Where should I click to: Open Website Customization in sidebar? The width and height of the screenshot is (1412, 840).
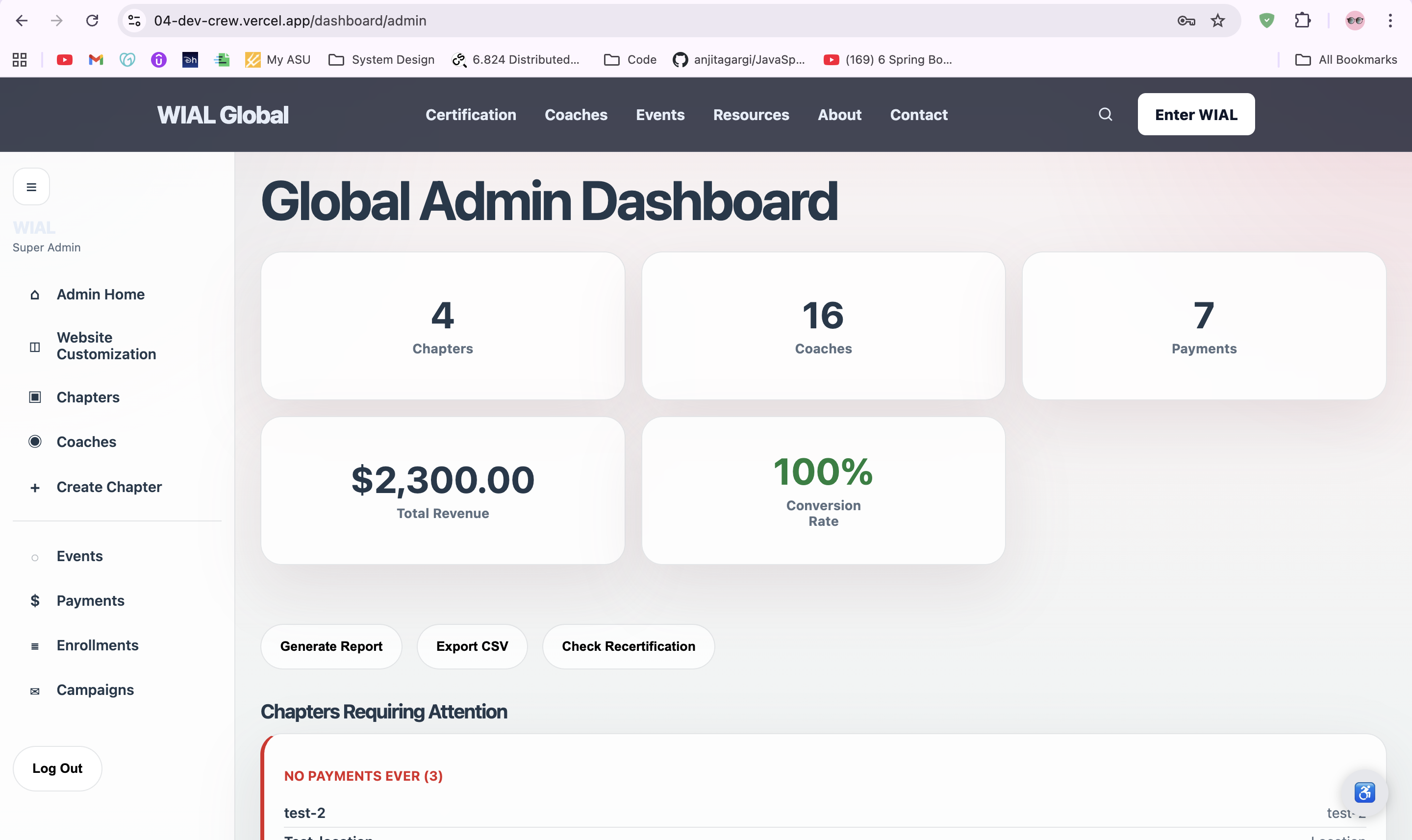[106, 346]
